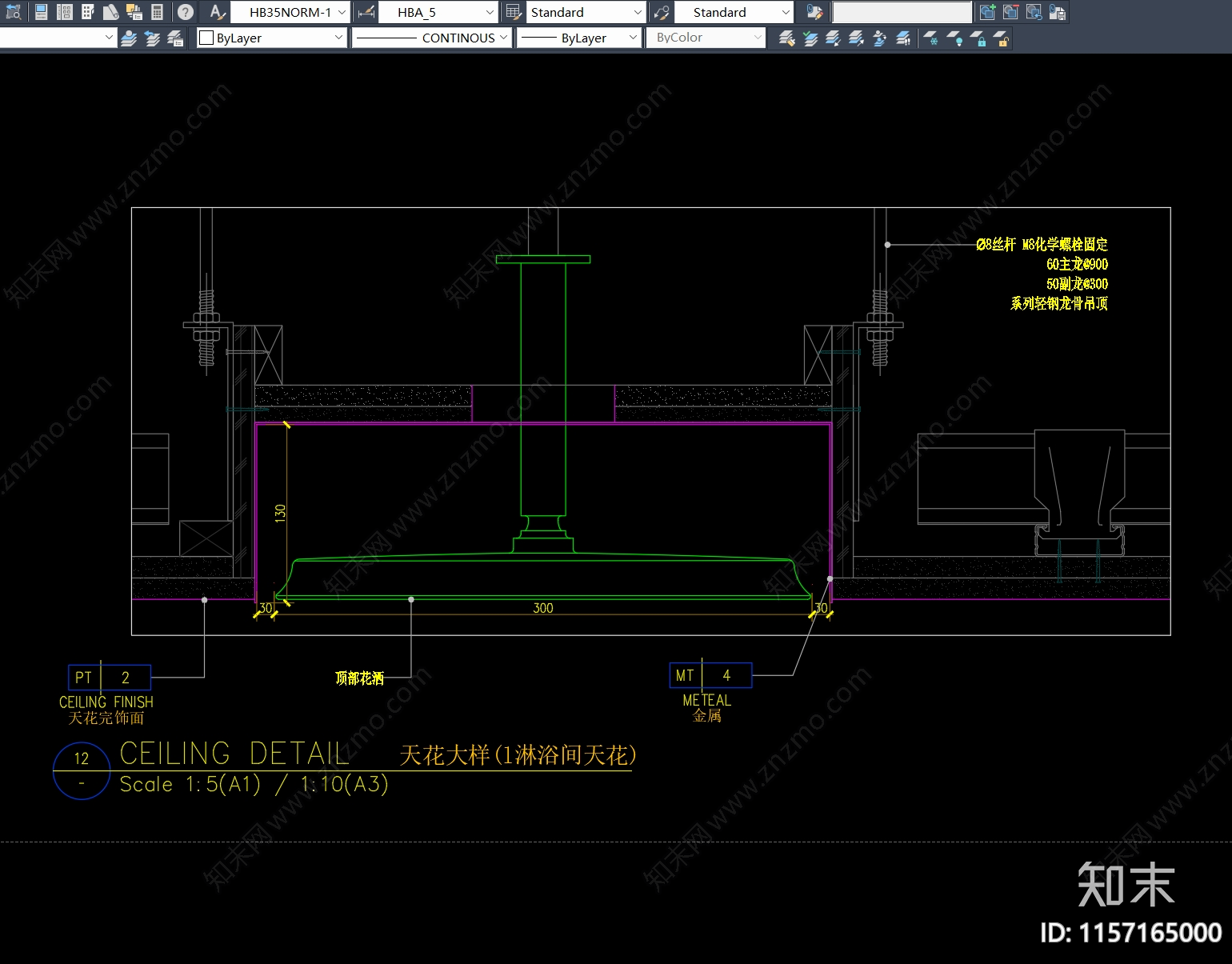
Task: Click Make Object's Layer Current icon
Action: (x=129, y=38)
